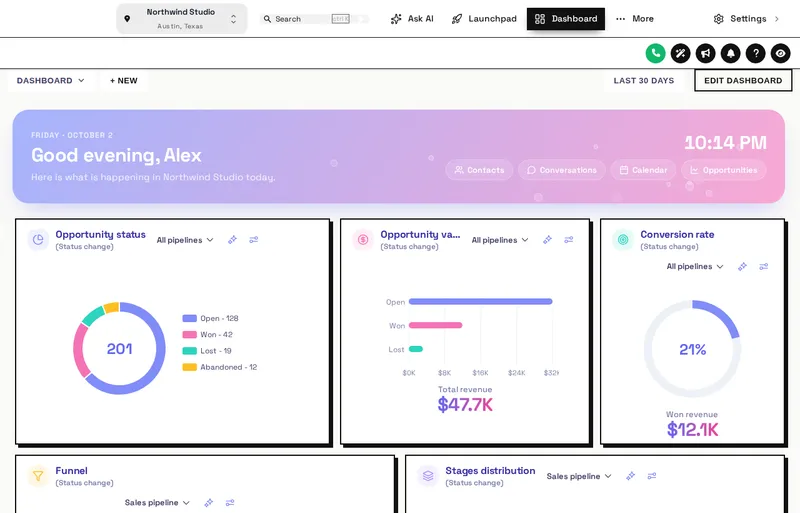
Task: Open the More menu
Action: 635,19
